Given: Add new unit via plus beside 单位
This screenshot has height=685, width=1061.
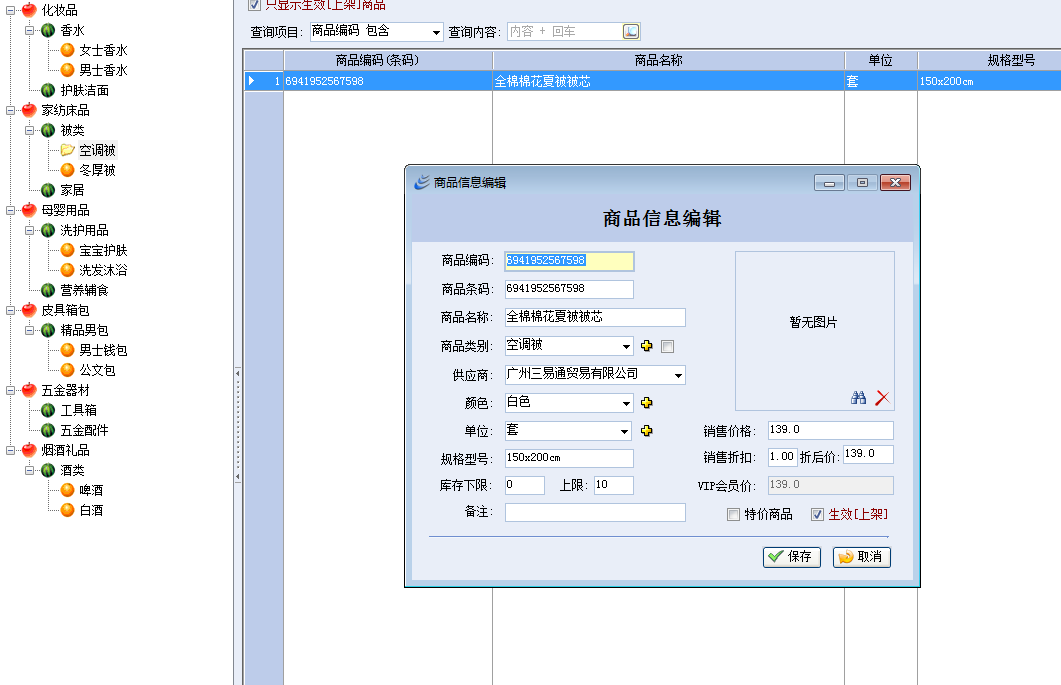Looking at the screenshot, I should [x=646, y=431].
